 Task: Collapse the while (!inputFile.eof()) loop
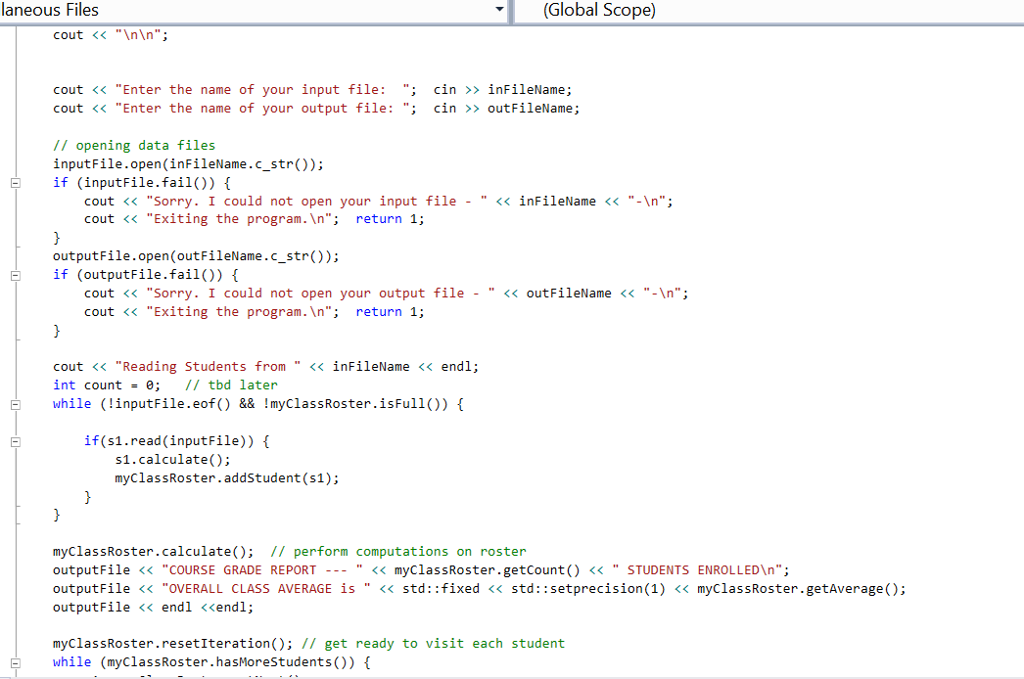pos(15,403)
